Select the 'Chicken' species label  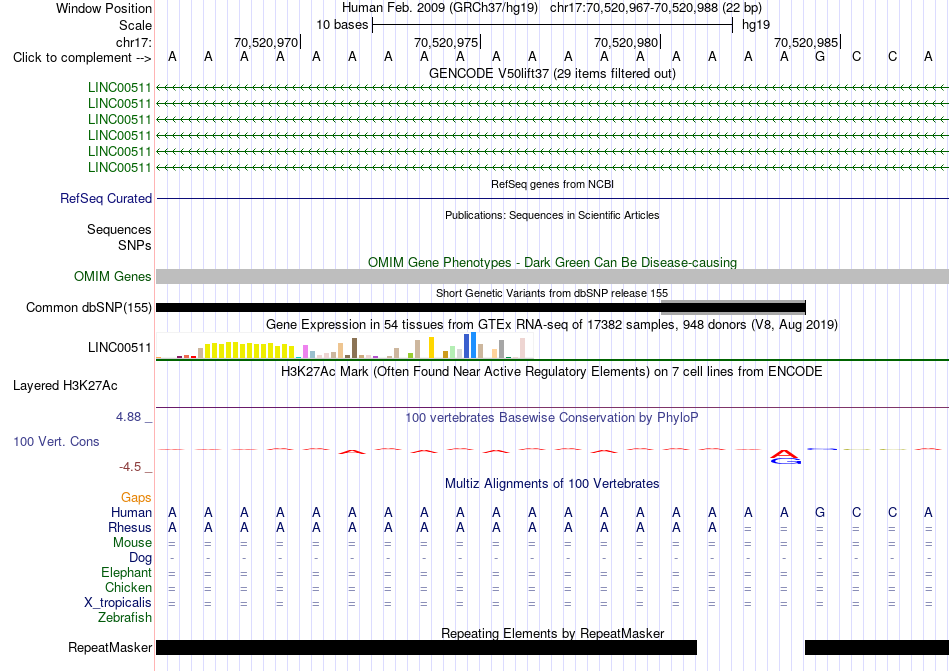128,587
